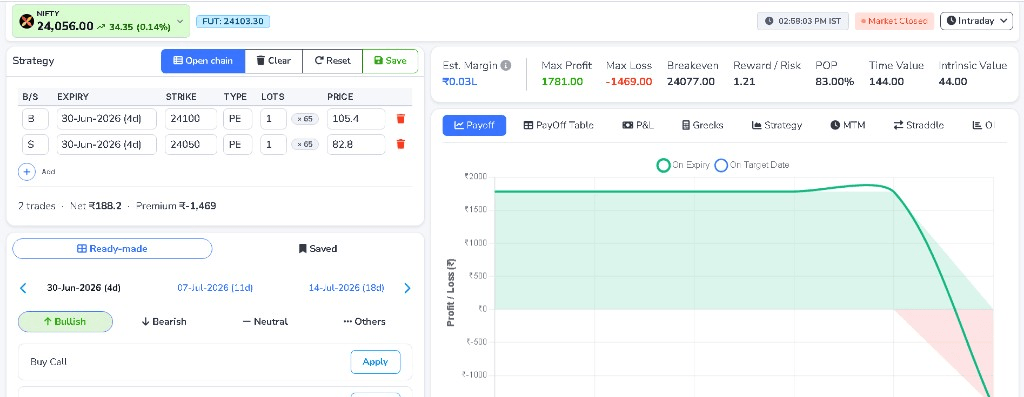Open the Straddle tab
The image size is (1024, 397).
pos(919,125)
